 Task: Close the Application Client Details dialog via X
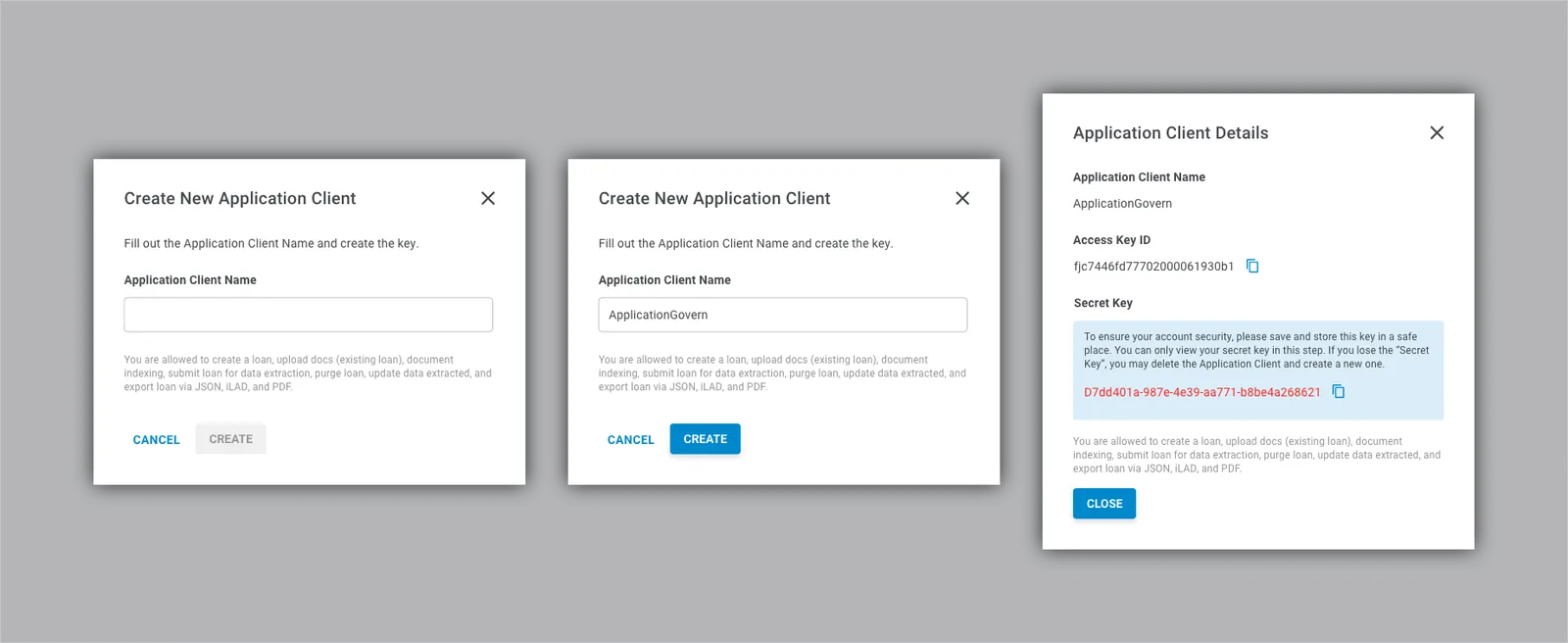(1437, 132)
